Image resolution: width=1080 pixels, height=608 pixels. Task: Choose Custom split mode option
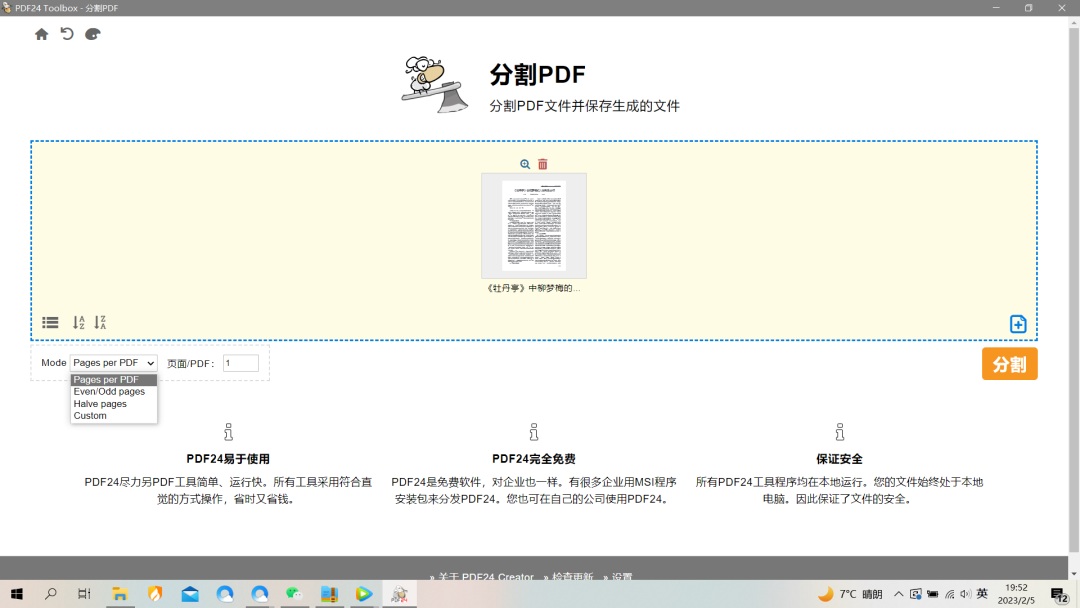pos(114,415)
